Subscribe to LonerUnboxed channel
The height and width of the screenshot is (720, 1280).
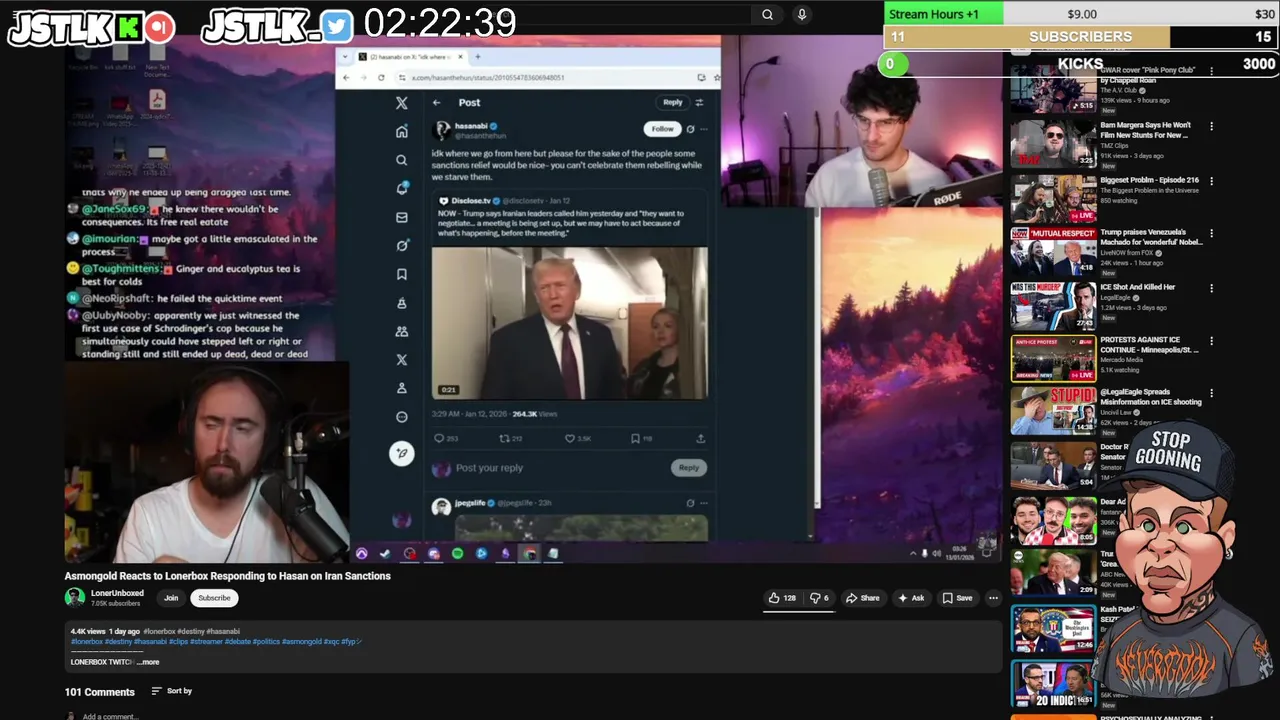pos(214,598)
